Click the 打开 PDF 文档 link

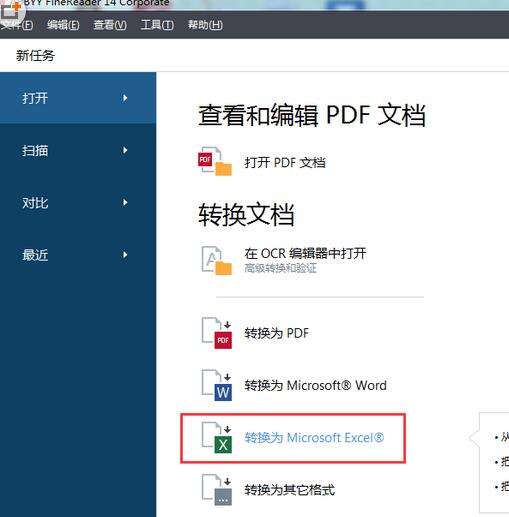click(285, 163)
